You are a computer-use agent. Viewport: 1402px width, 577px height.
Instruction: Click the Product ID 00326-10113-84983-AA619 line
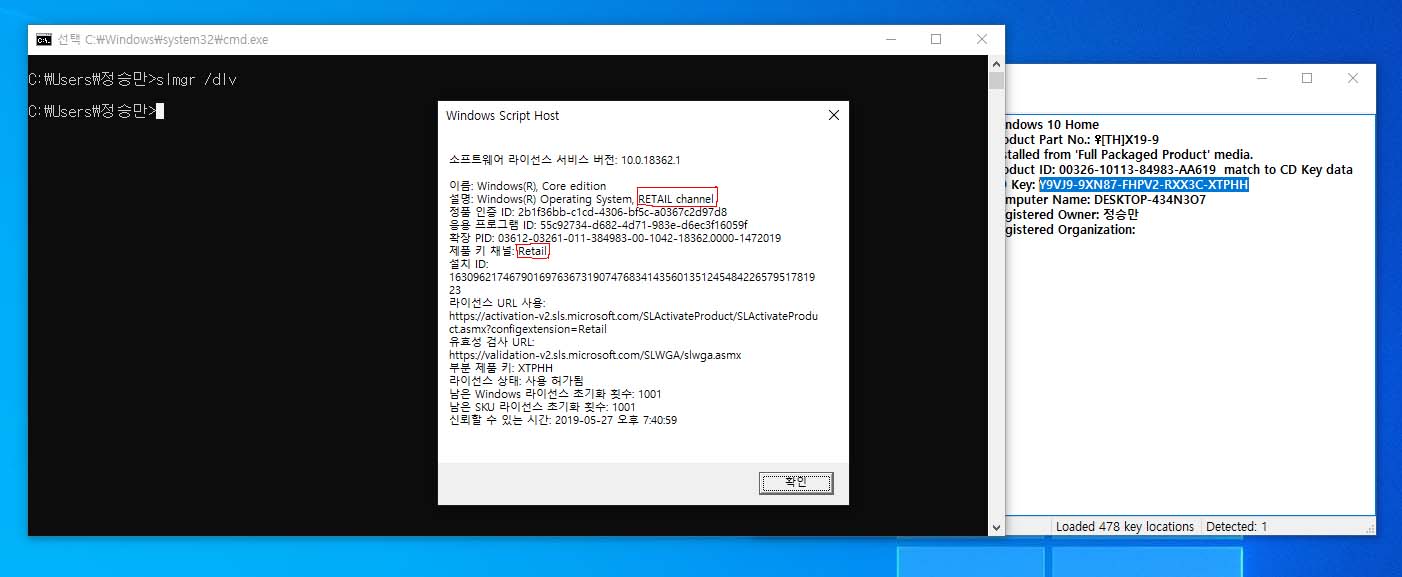click(x=1179, y=170)
